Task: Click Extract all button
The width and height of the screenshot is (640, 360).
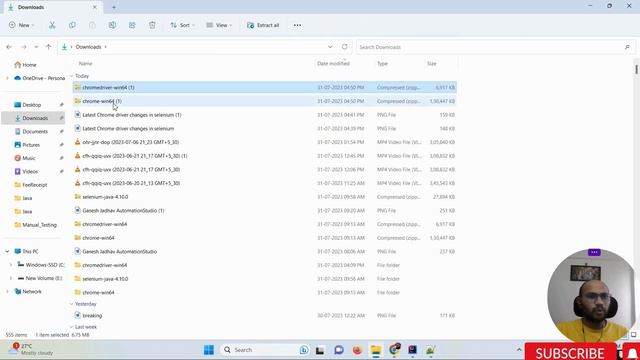Action: click(x=263, y=25)
